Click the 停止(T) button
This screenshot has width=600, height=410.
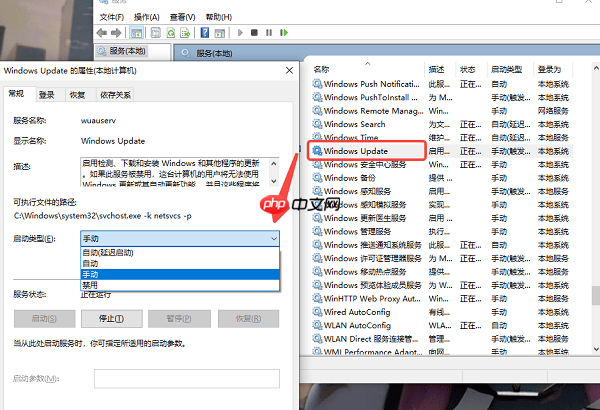(112, 319)
